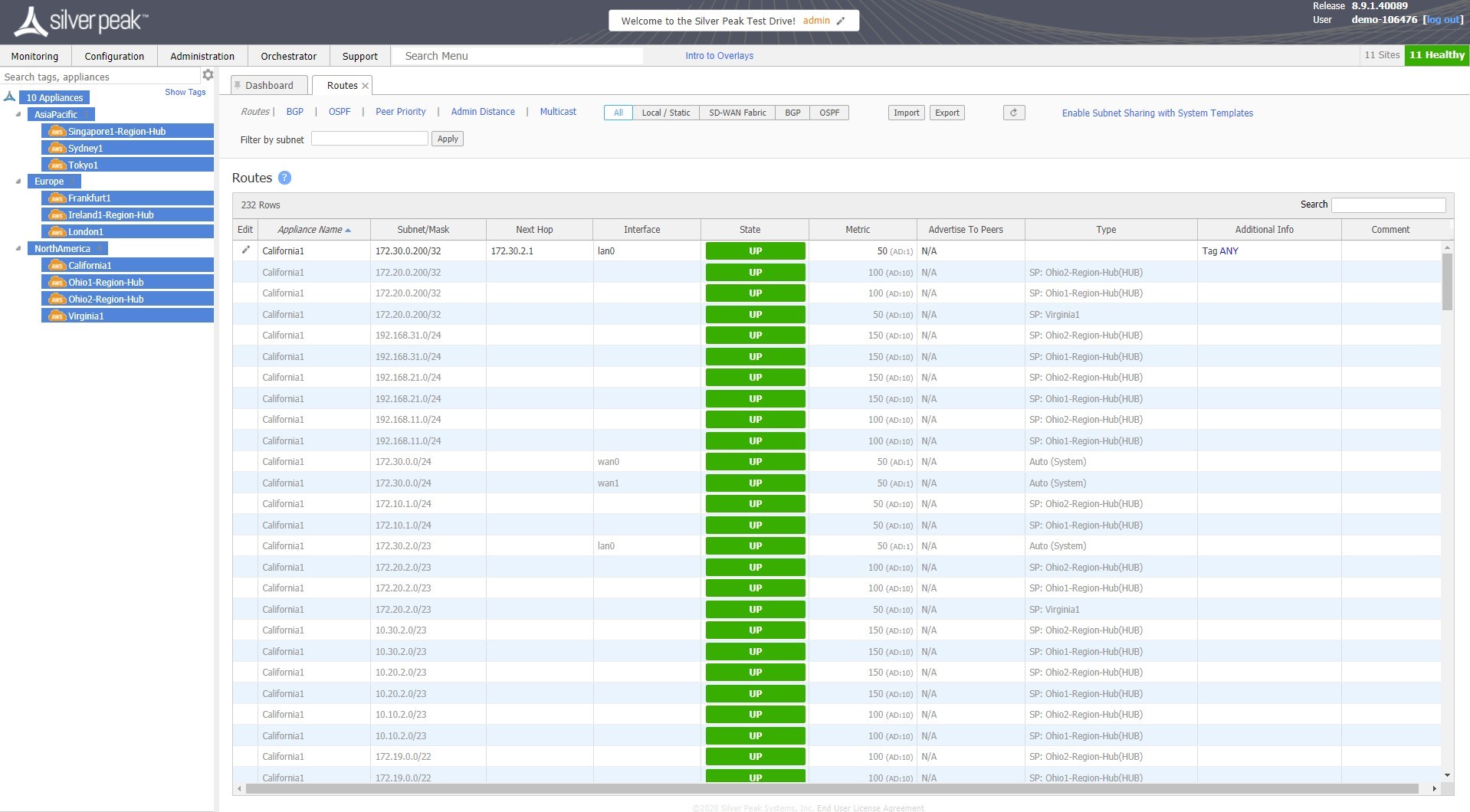Viewport: 1470px width, 812px height.
Task: Sort by State column header
Action: 754,230
